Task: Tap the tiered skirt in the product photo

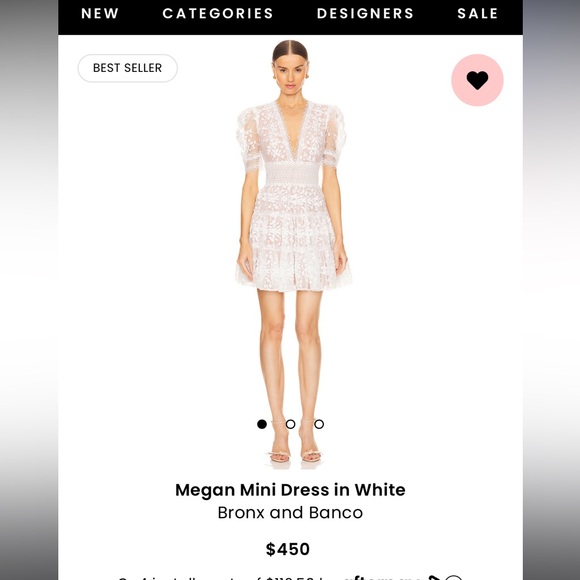Action: click(292, 237)
